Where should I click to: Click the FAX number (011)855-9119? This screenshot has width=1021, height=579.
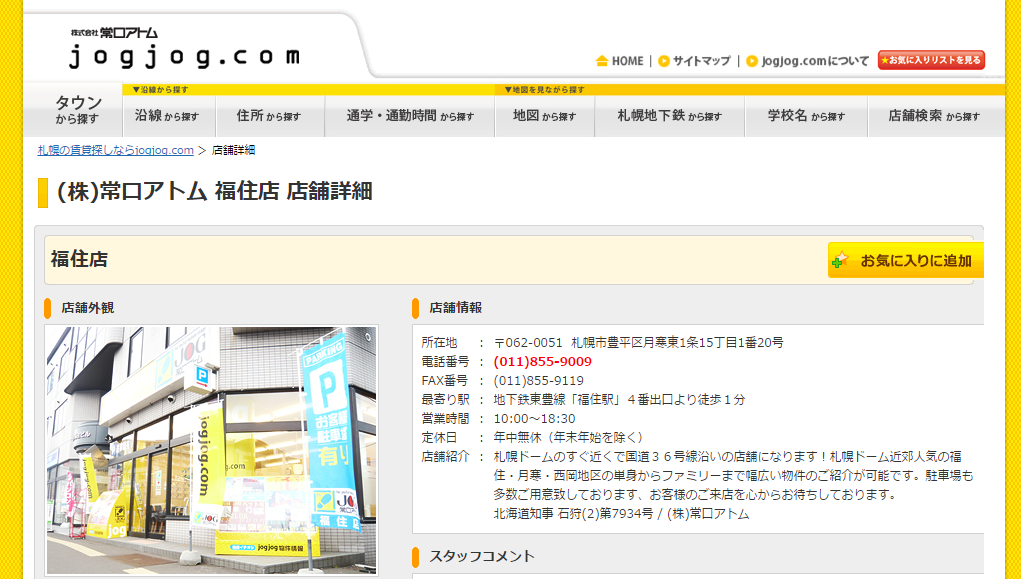538,380
